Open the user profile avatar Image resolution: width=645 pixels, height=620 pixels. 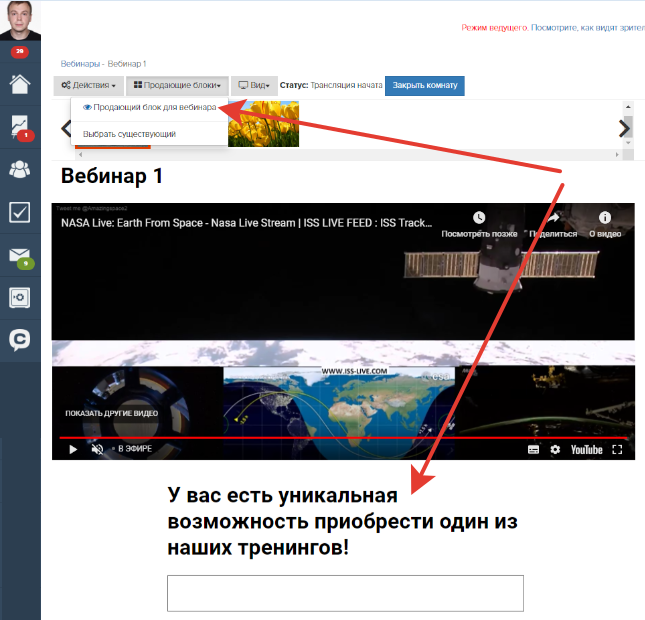coord(20,20)
